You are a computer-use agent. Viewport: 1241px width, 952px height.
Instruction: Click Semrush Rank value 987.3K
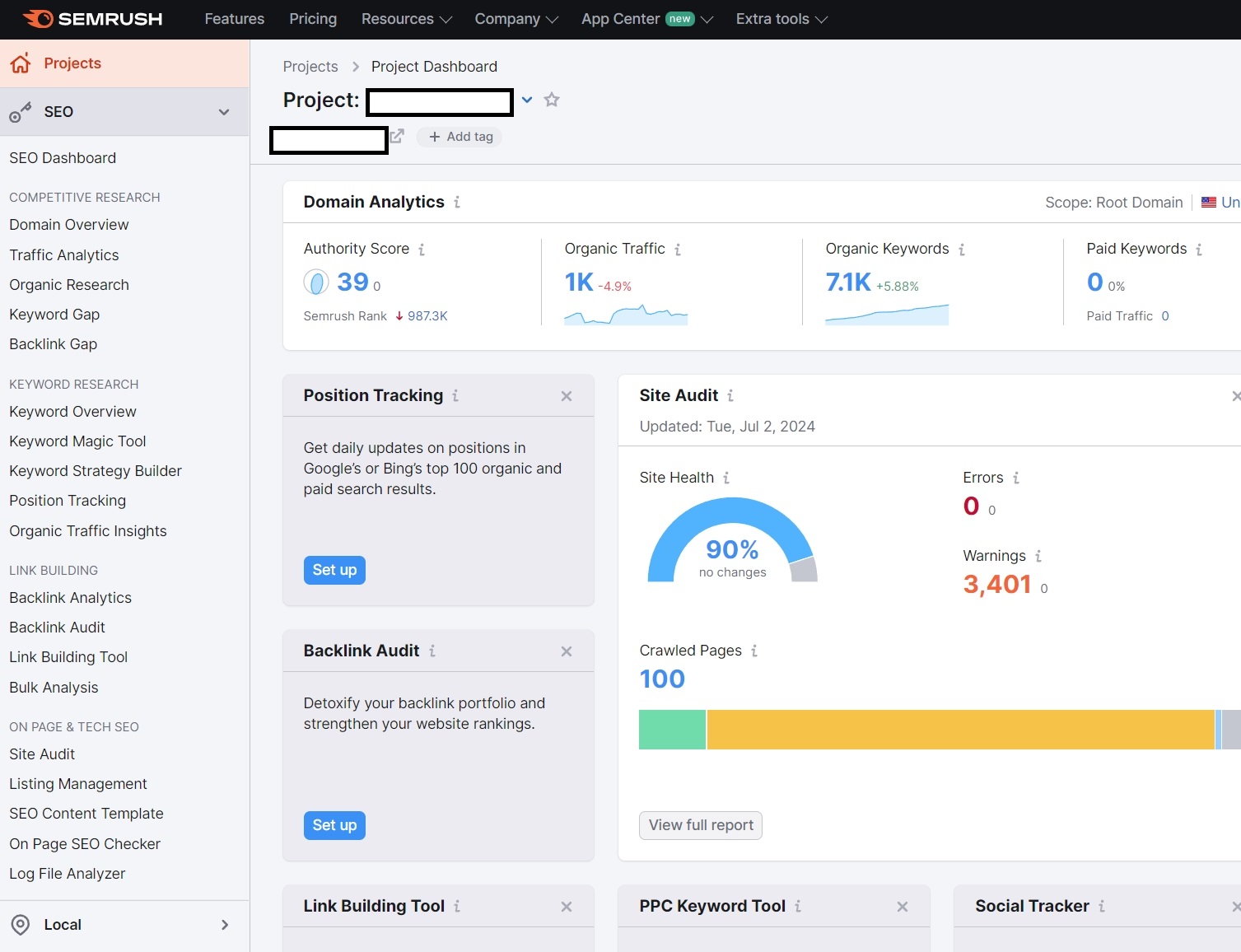pos(427,316)
